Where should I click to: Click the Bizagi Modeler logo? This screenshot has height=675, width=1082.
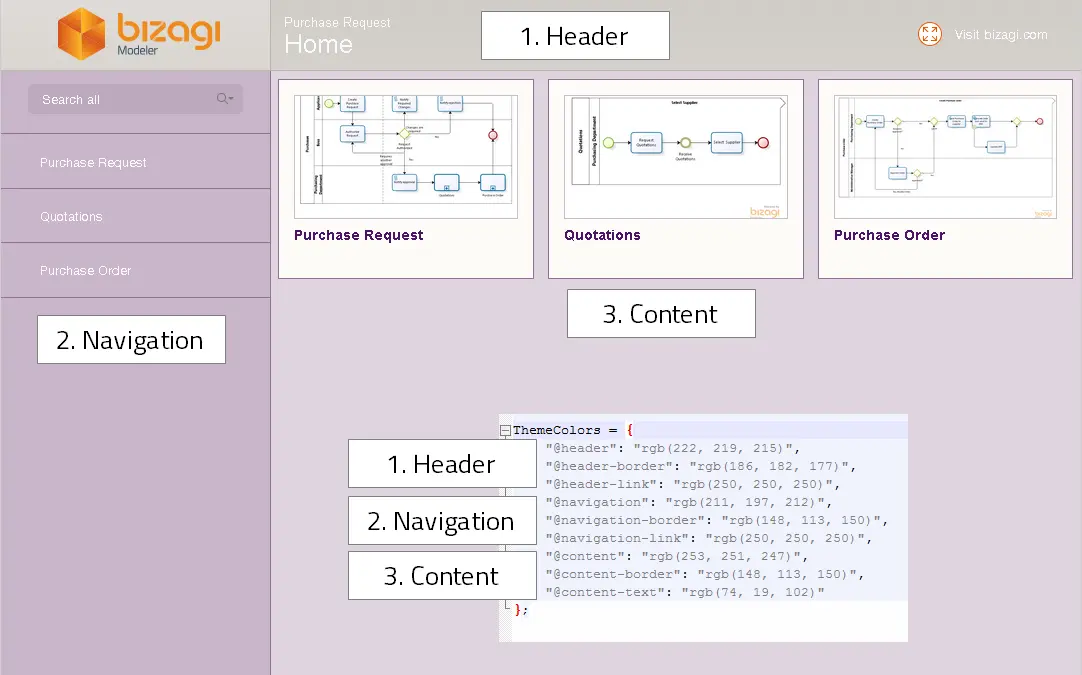[139, 33]
